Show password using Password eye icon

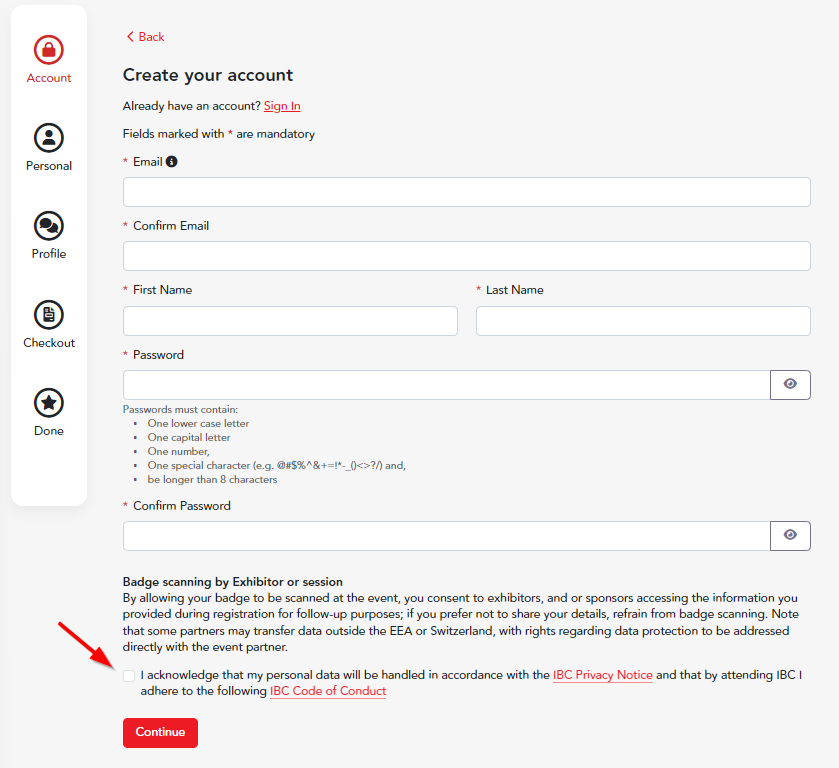[790, 385]
